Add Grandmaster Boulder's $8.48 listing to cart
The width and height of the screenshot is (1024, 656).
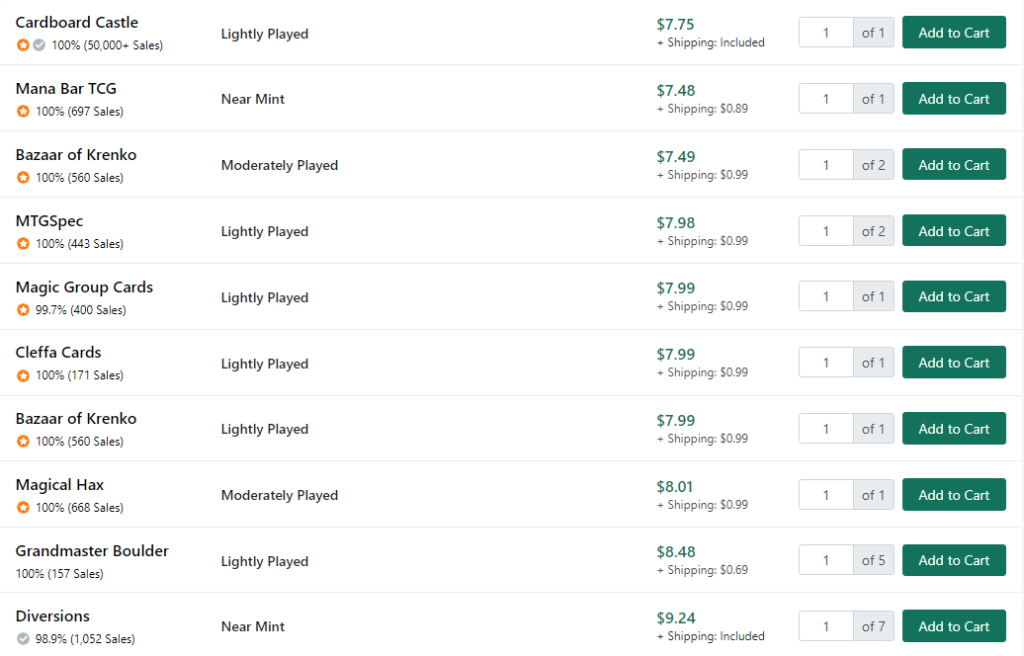pos(953,561)
